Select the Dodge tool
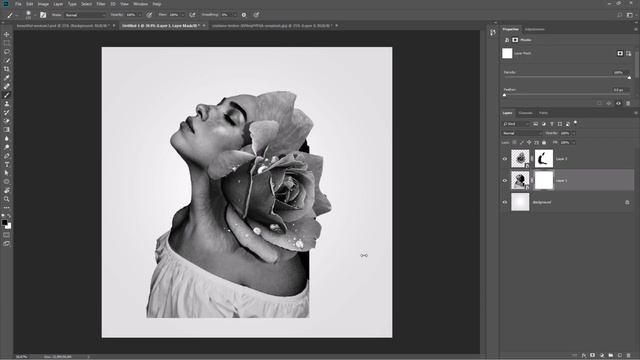 click(x=7, y=147)
